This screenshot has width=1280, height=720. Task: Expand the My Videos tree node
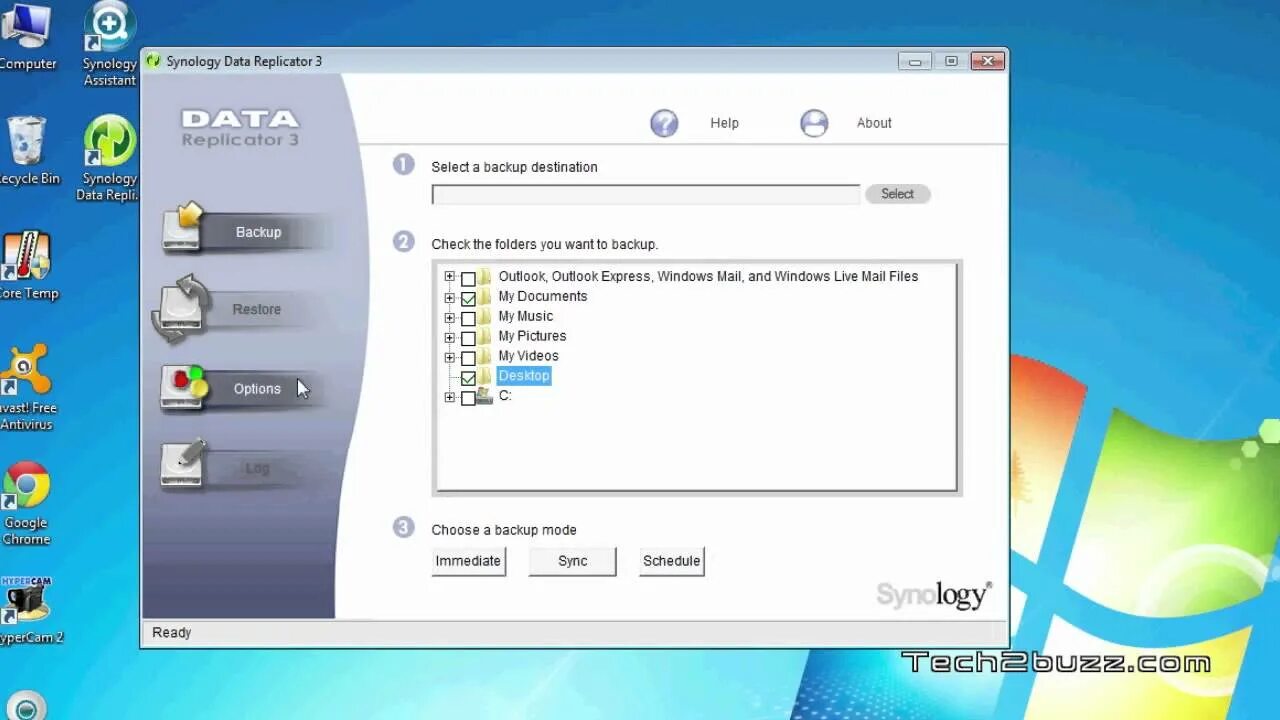449,356
